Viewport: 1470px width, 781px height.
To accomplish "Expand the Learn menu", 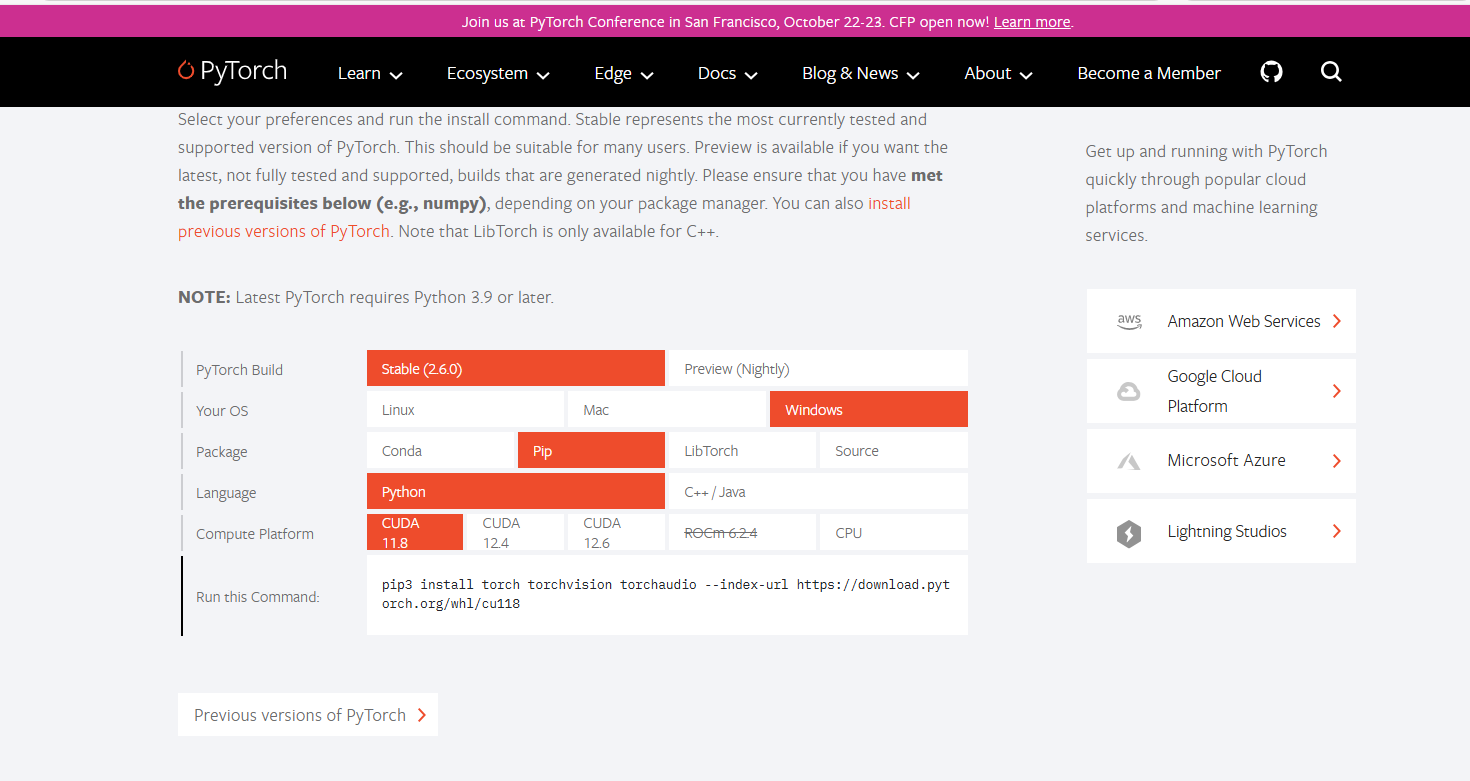I will coord(370,73).
